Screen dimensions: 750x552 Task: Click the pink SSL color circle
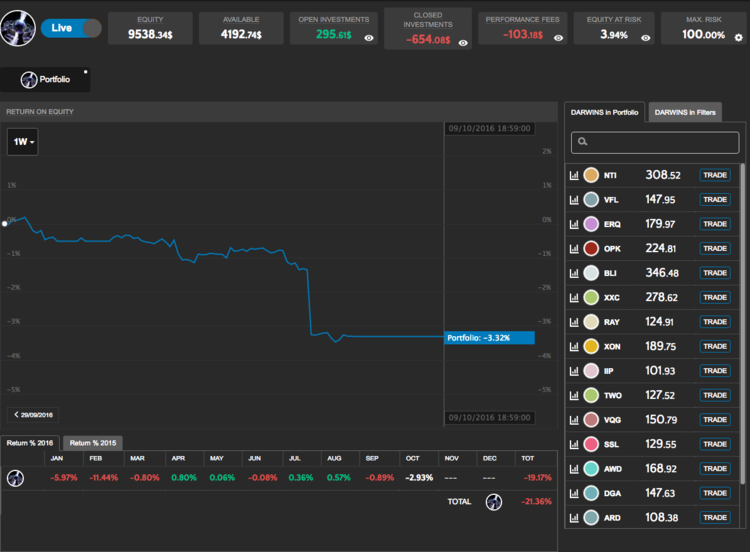coord(591,443)
